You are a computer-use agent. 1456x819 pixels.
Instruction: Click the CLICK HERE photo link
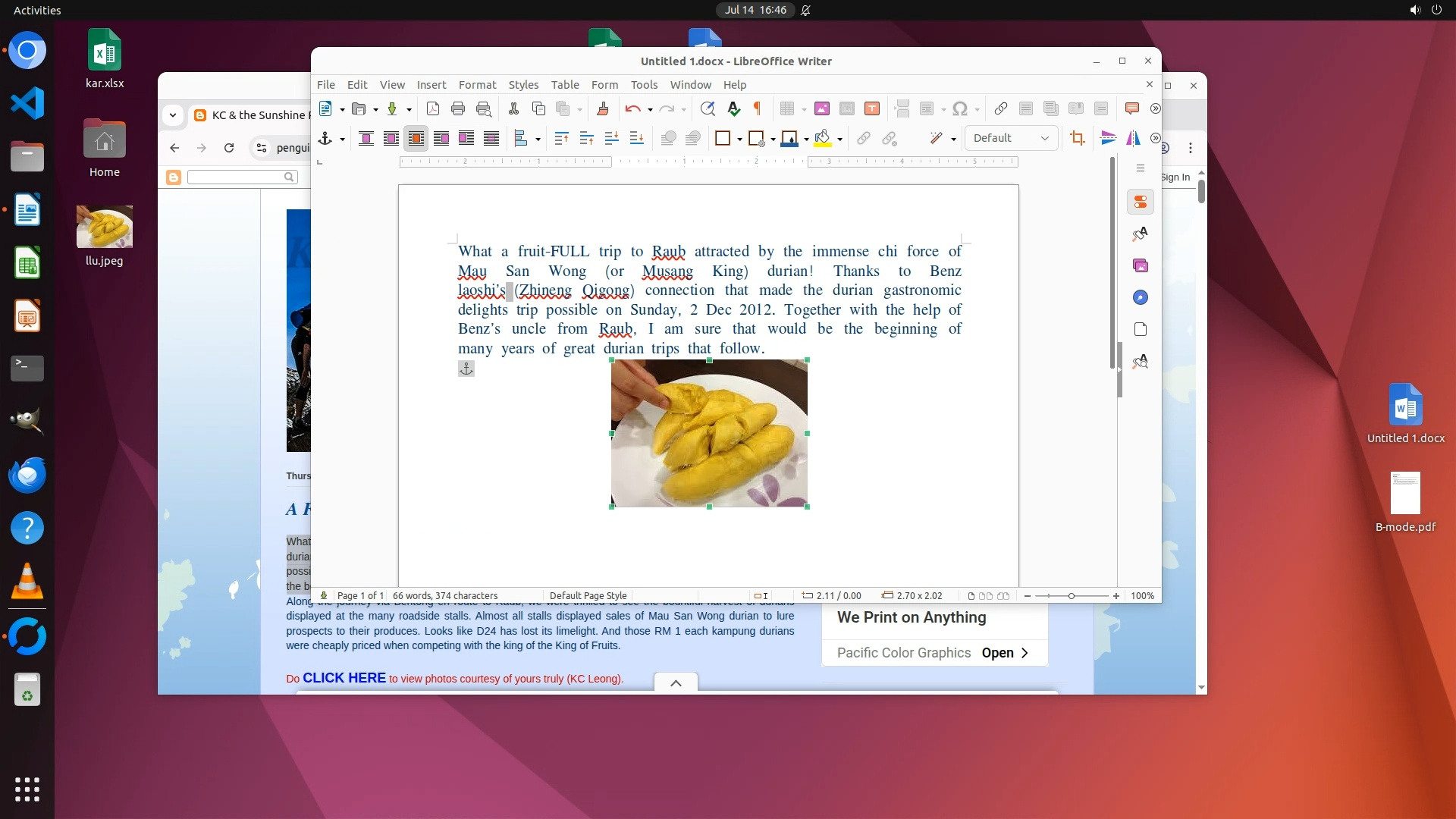[x=344, y=678]
